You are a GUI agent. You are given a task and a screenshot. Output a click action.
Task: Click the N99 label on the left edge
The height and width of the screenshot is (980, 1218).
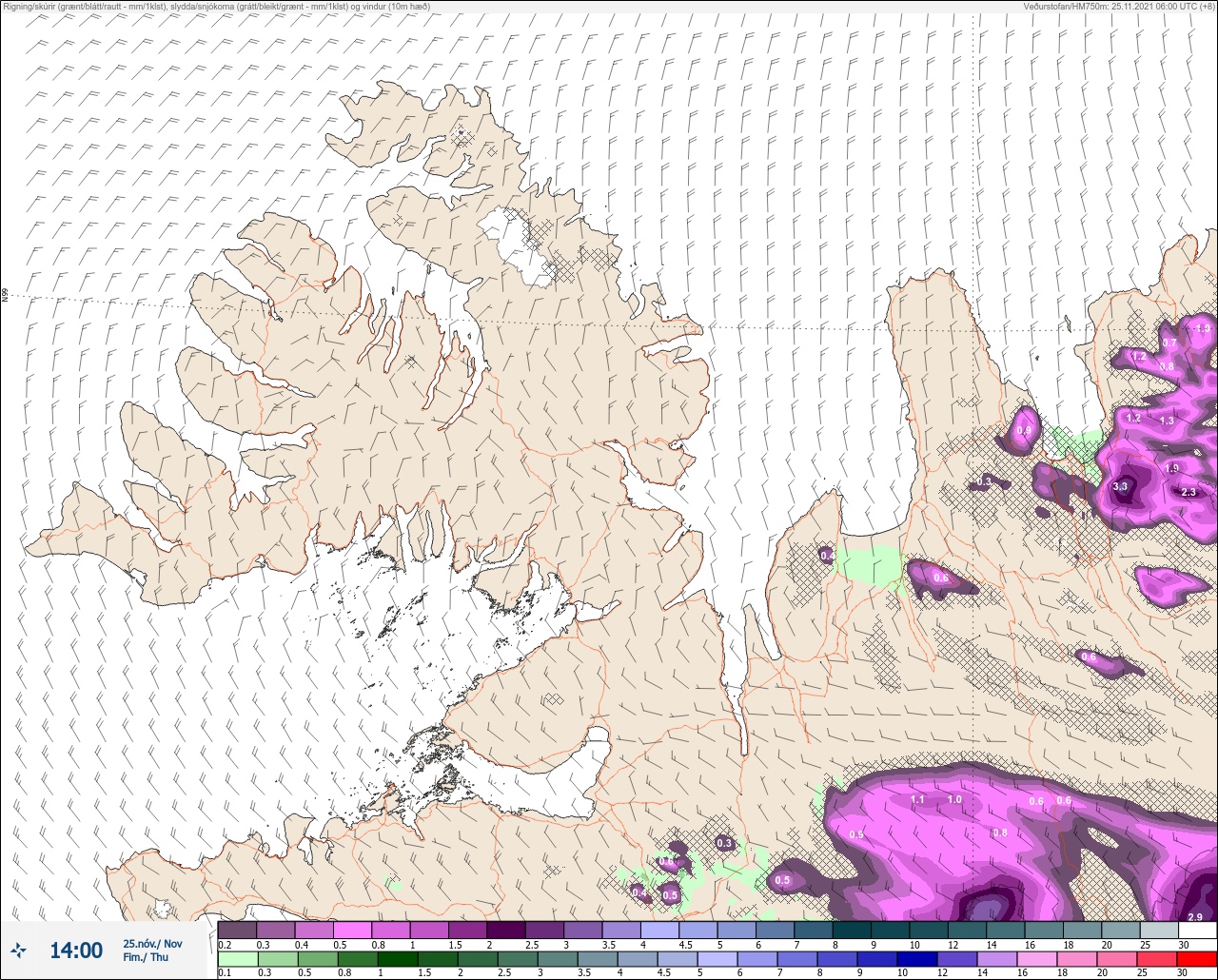pyautogui.click(x=5, y=296)
